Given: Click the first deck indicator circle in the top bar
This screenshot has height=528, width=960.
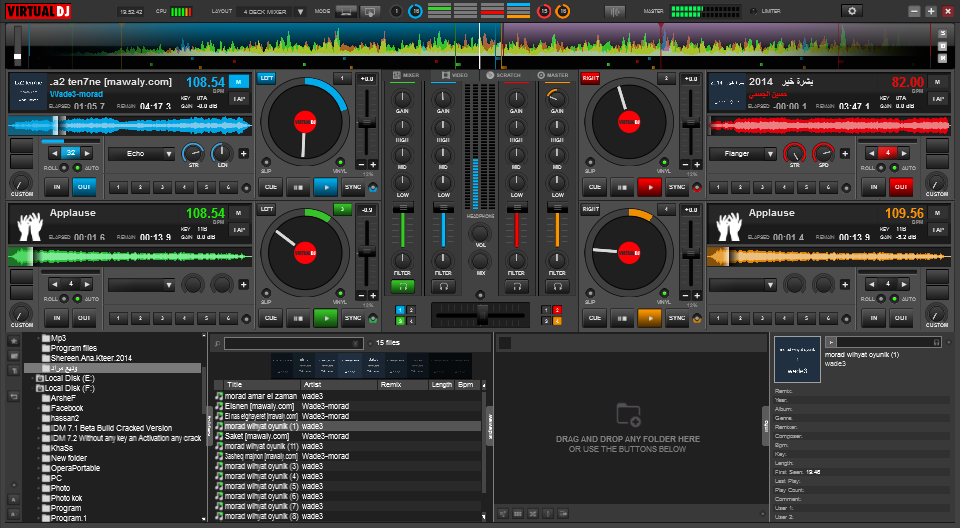Looking at the screenshot, I should pos(396,11).
